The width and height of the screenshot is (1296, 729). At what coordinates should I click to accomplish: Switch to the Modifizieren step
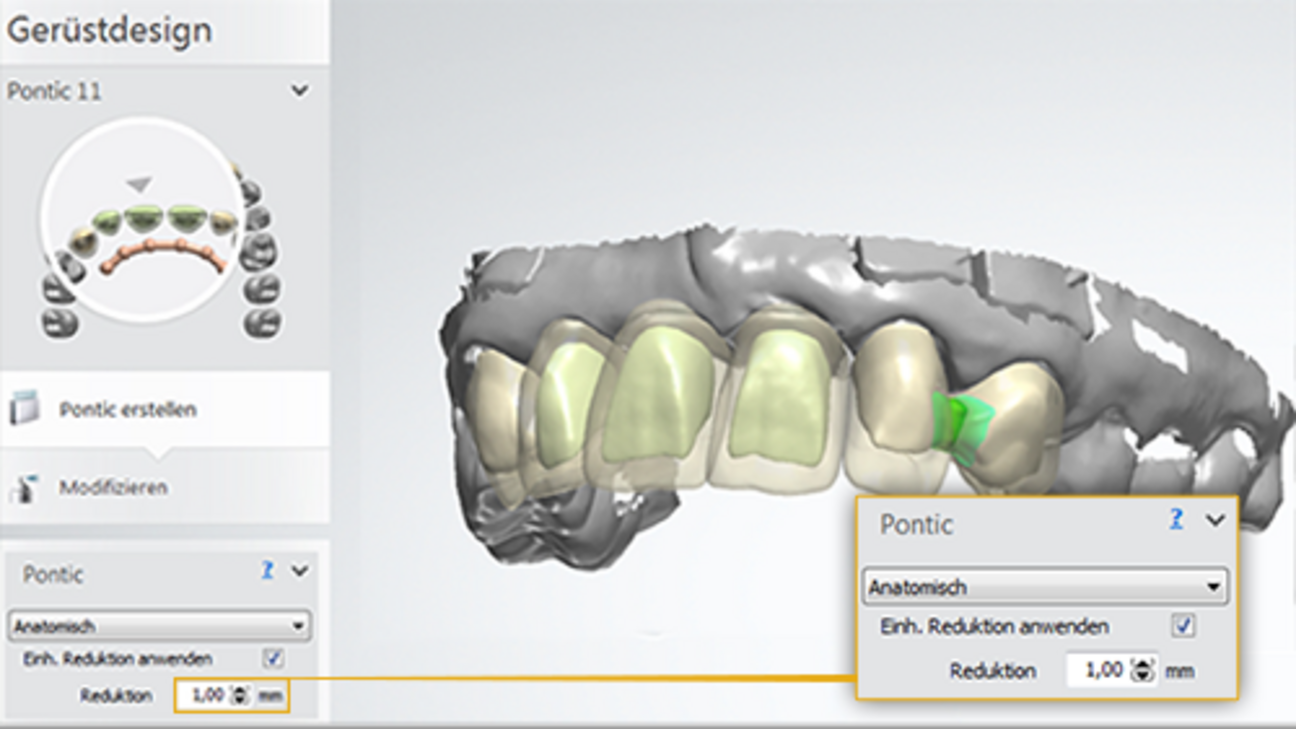113,488
